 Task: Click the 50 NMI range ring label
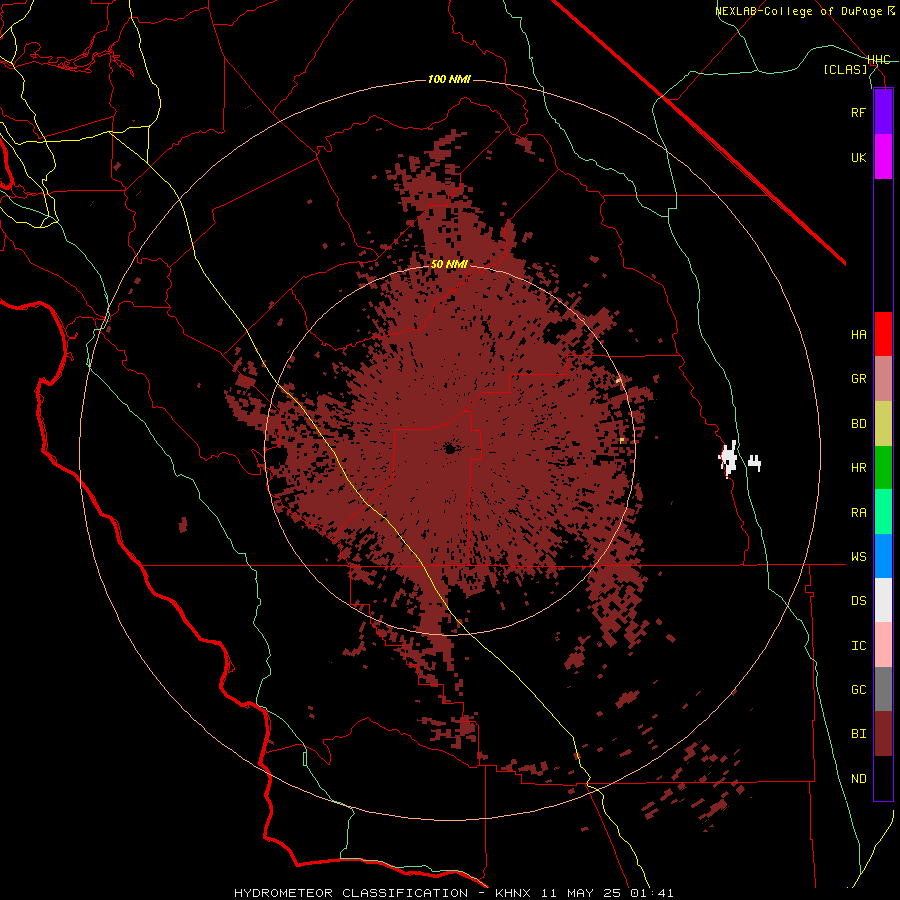point(449,264)
